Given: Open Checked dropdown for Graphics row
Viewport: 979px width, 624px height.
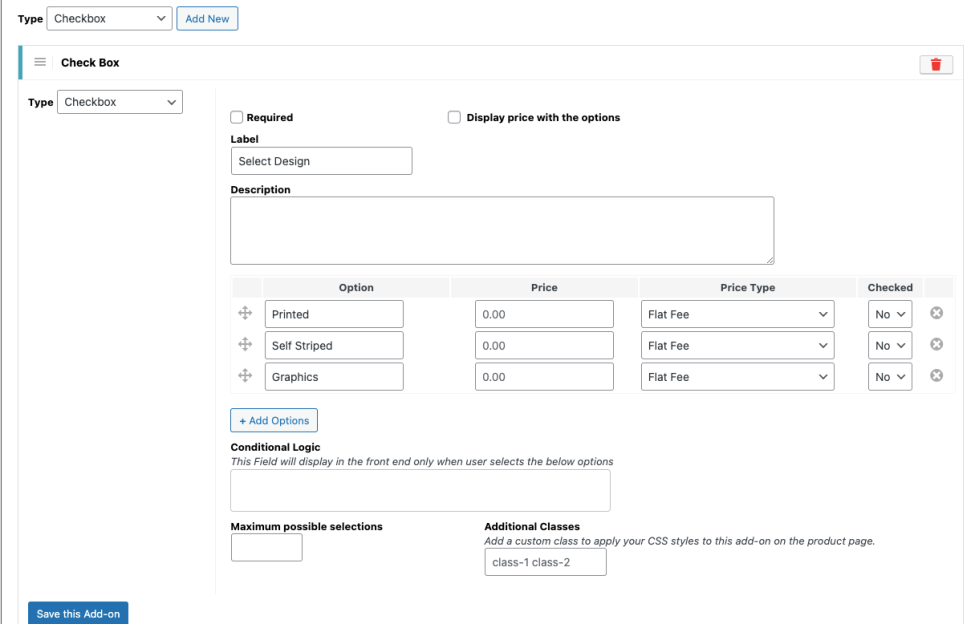Looking at the screenshot, I should point(890,377).
